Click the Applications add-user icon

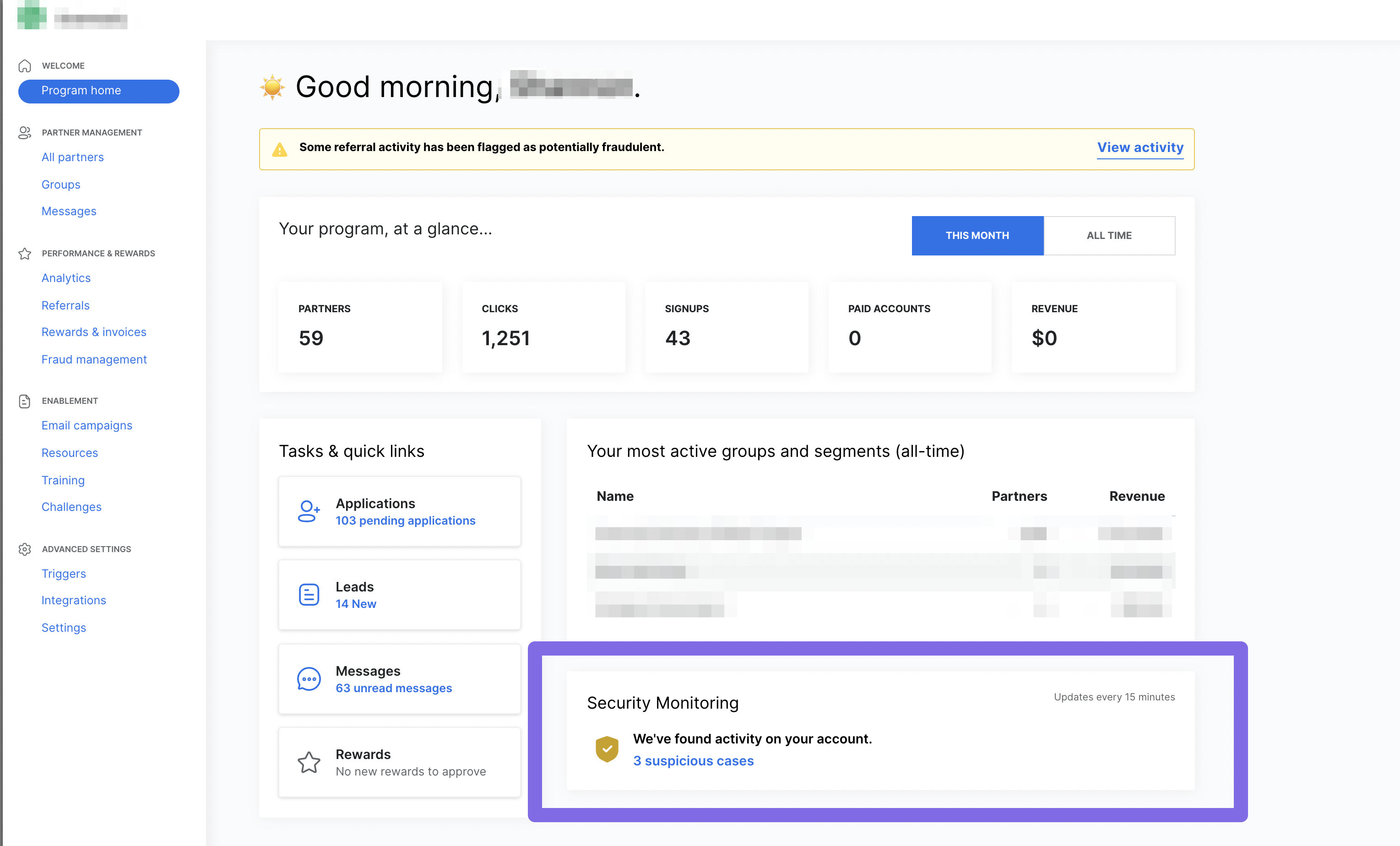tap(309, 511)
